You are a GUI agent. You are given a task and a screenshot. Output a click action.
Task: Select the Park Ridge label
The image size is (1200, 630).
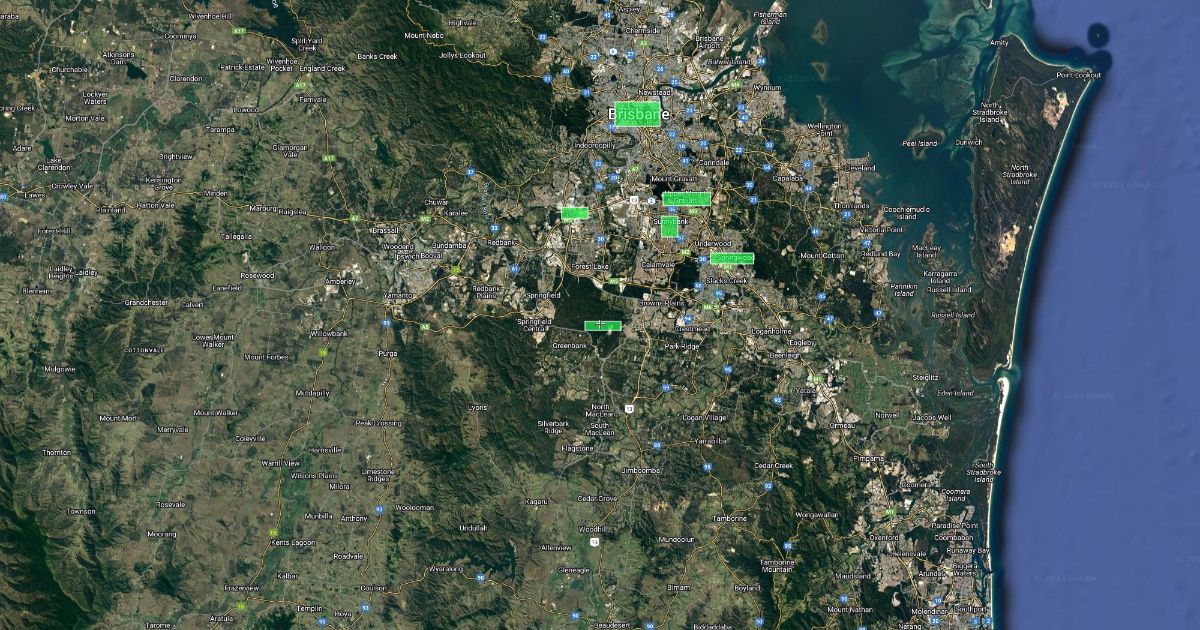683,345
